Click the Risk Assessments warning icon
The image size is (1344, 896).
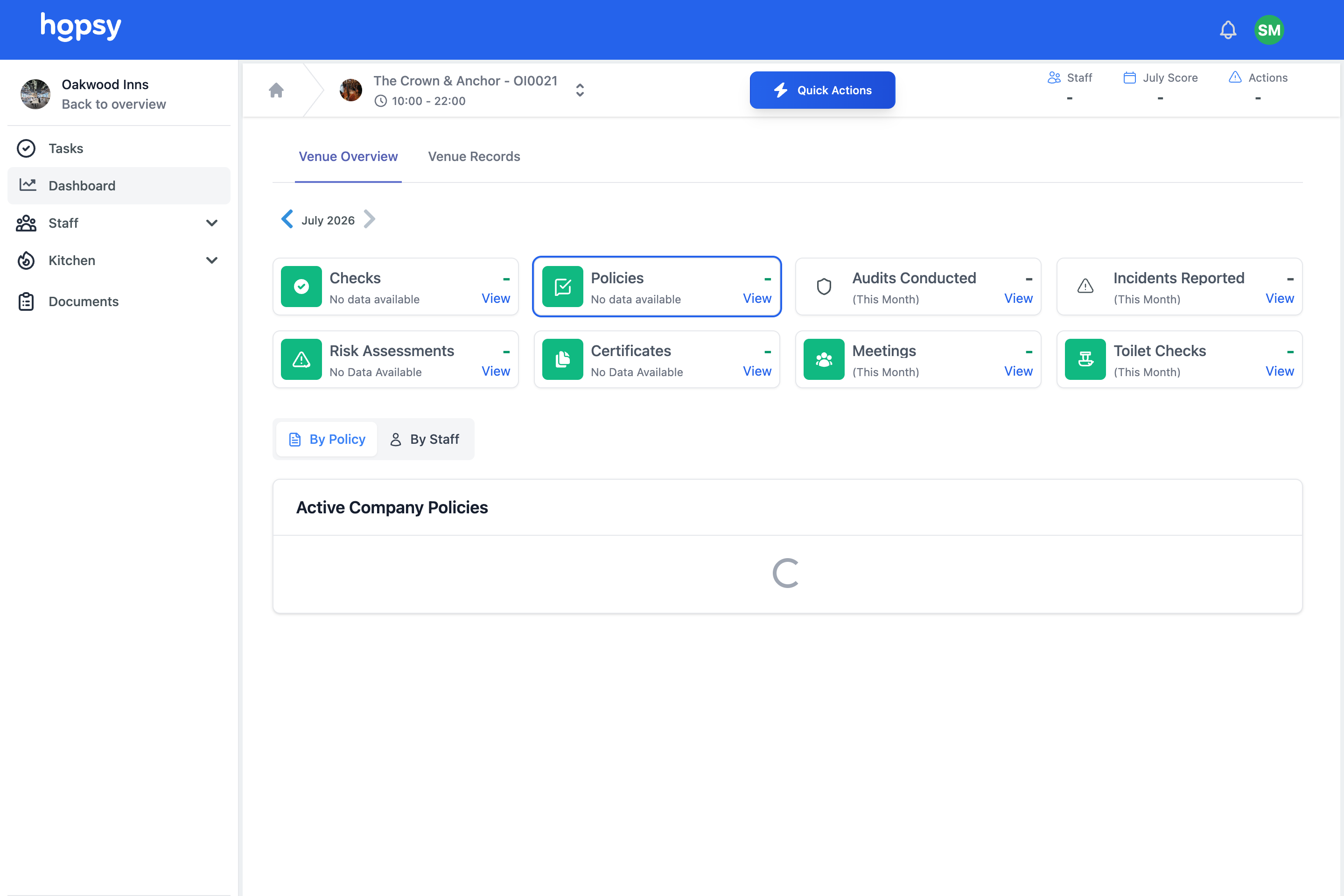coord(301,359)
